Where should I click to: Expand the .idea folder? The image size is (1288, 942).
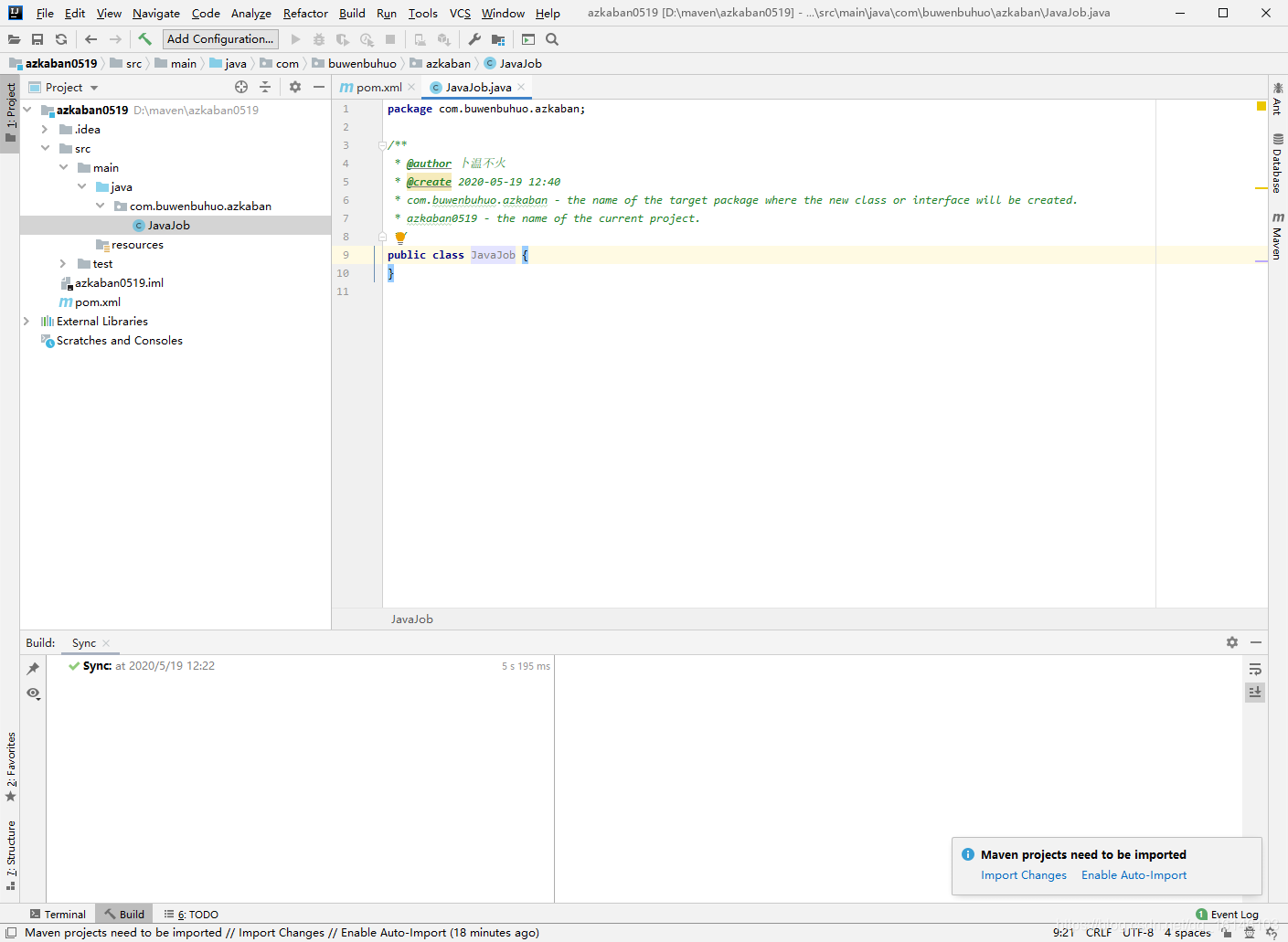pyautogui.click(x=45, y=129)
